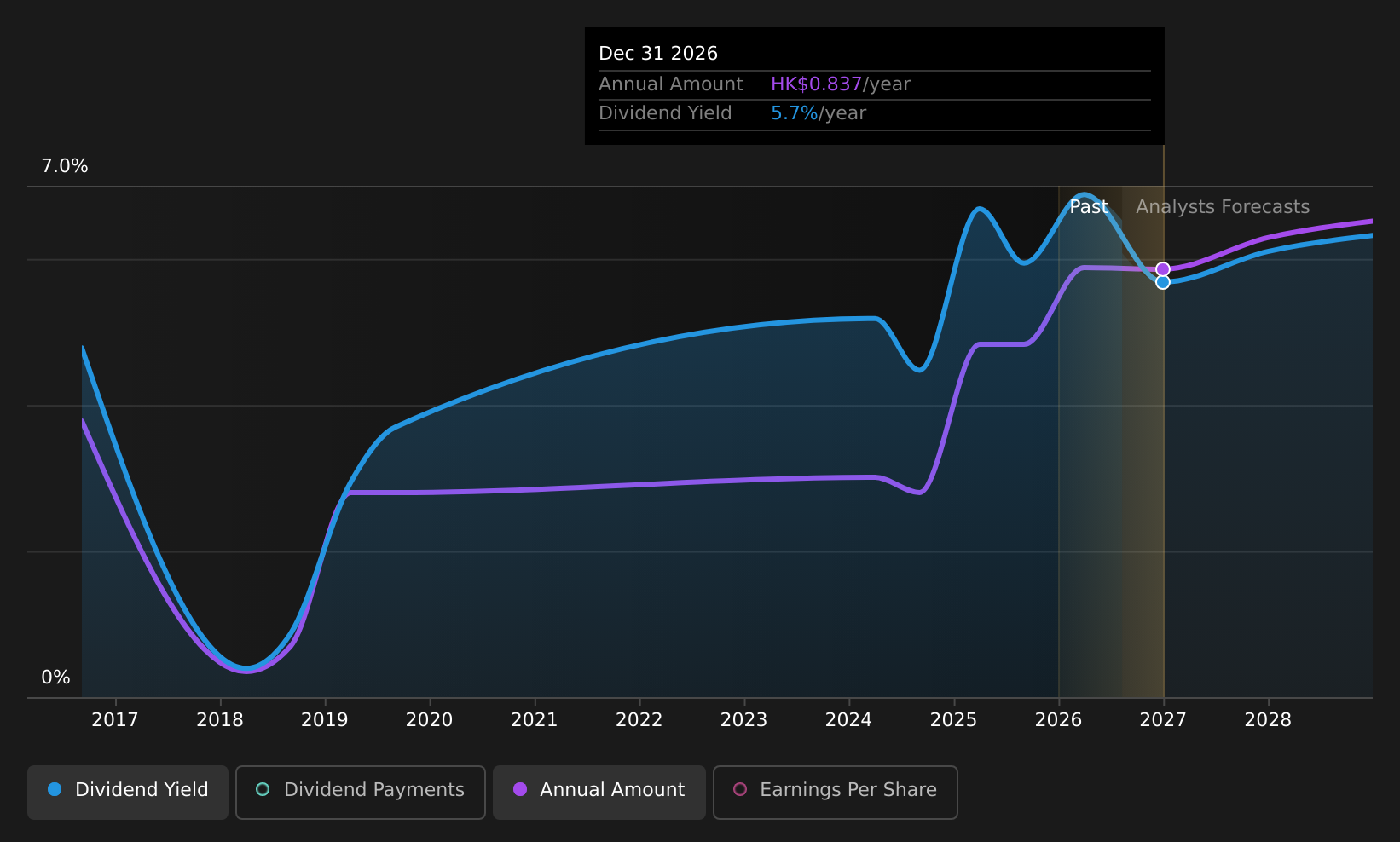Click the 2018 x-axis label
The image size is (1400, 842).
[x=220, y=720]
